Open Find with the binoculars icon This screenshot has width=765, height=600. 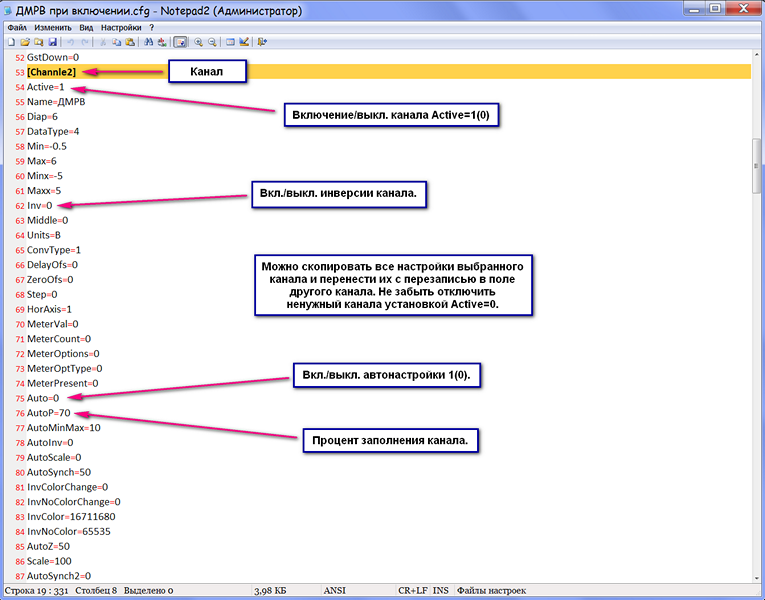point(148,42)
